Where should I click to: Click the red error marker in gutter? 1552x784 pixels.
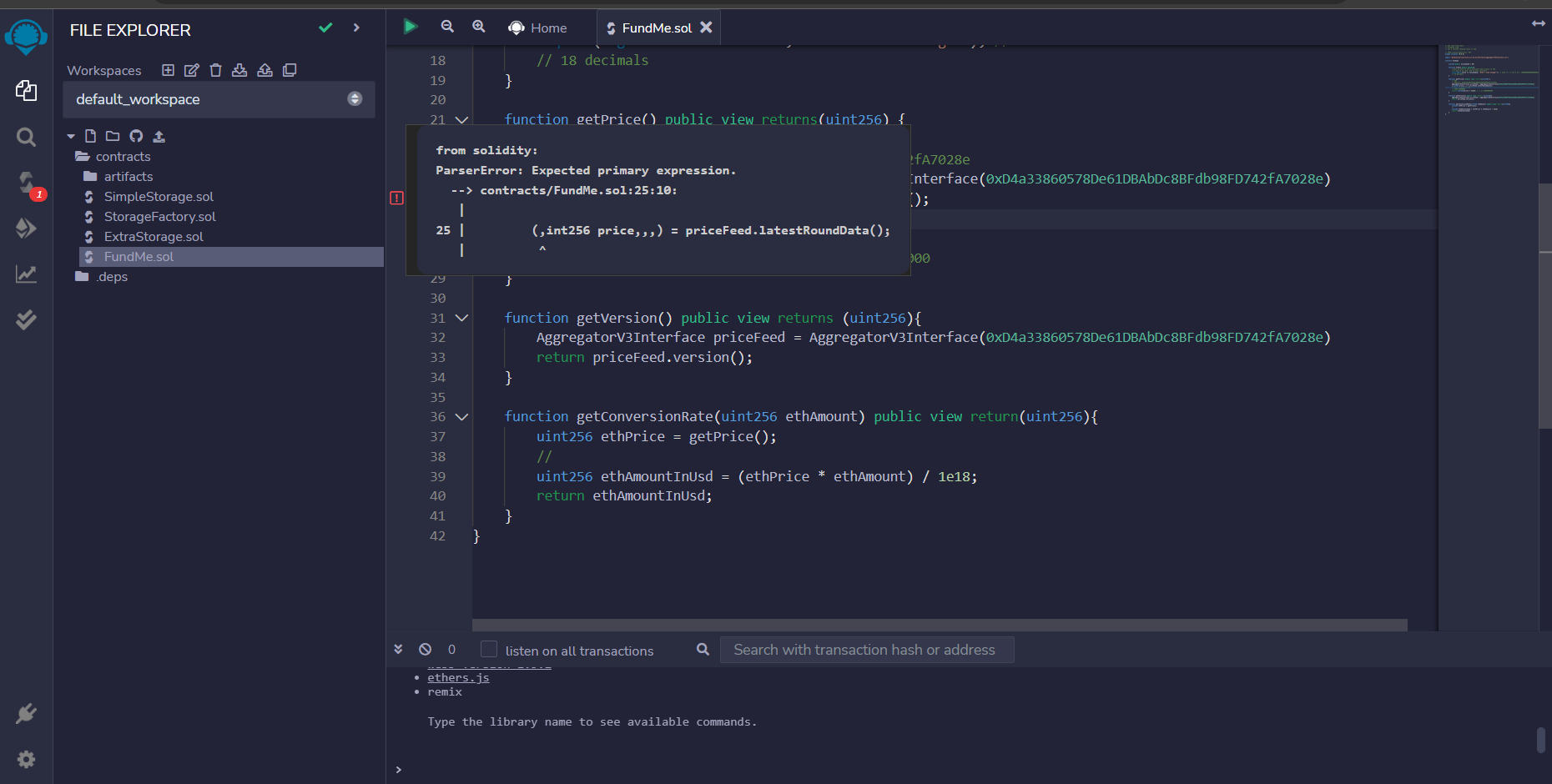pos(396,198)
